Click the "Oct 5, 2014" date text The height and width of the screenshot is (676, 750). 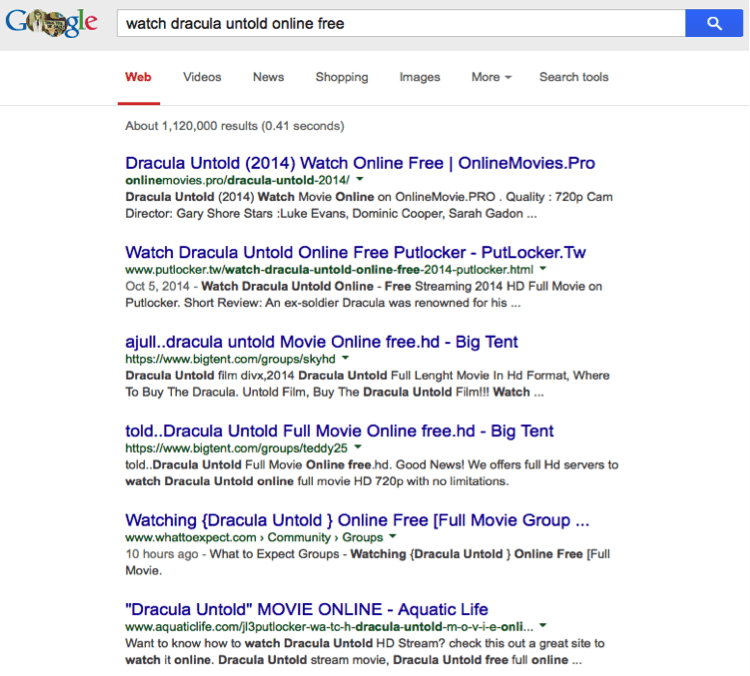point(157,287)
